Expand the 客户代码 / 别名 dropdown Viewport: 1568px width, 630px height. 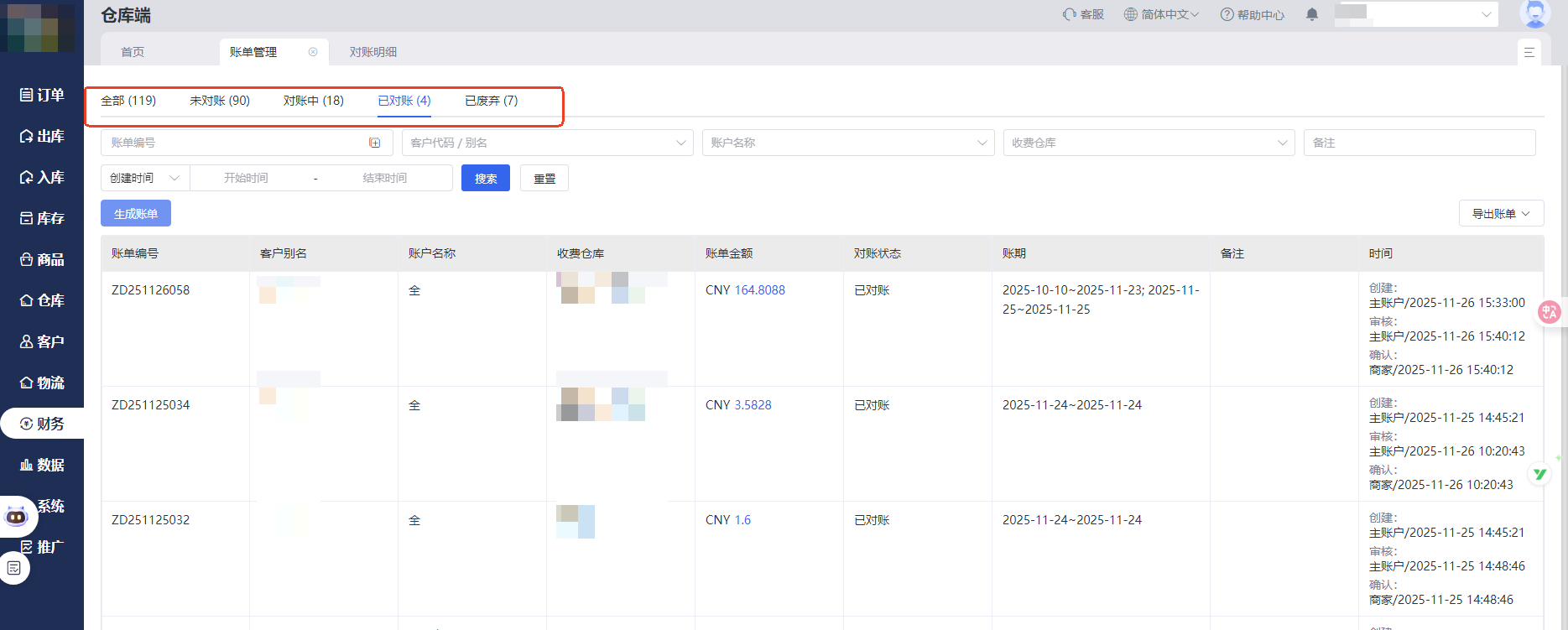[547, 143]
